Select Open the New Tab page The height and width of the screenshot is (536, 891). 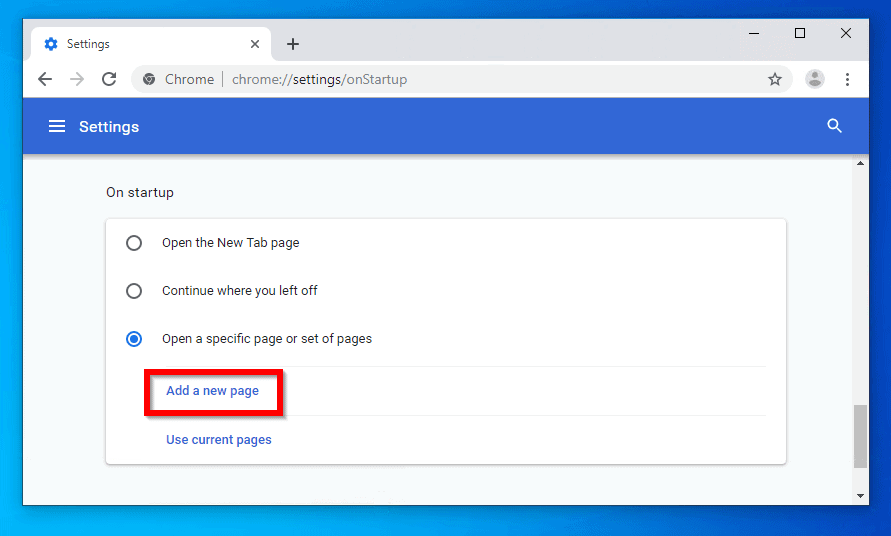click(134, 243)
